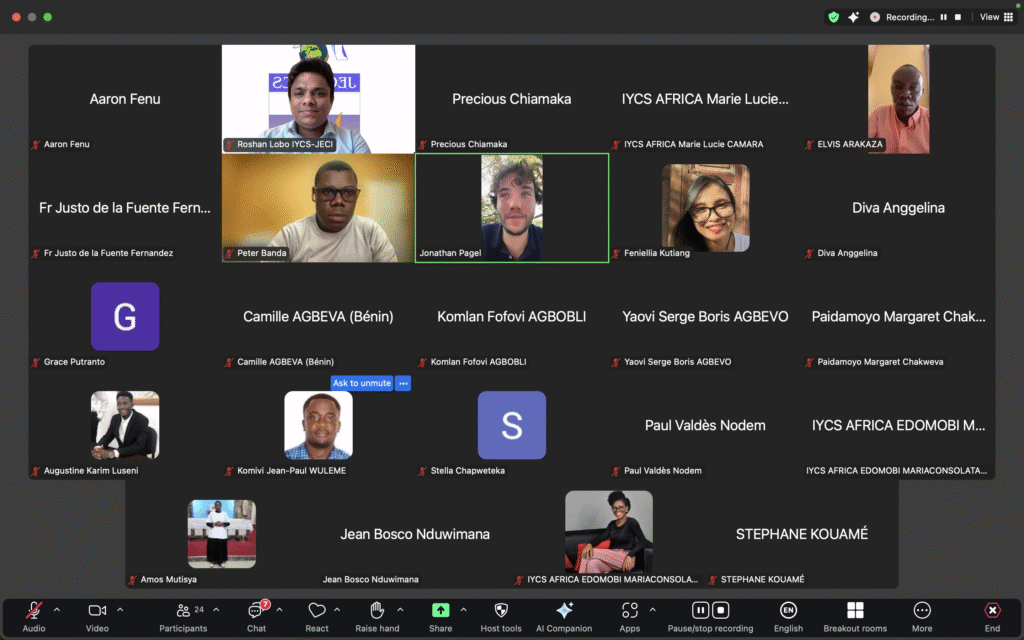The image size is (1024, 640).
Task: Open the React heart reactions
Action: click(317, 616)
